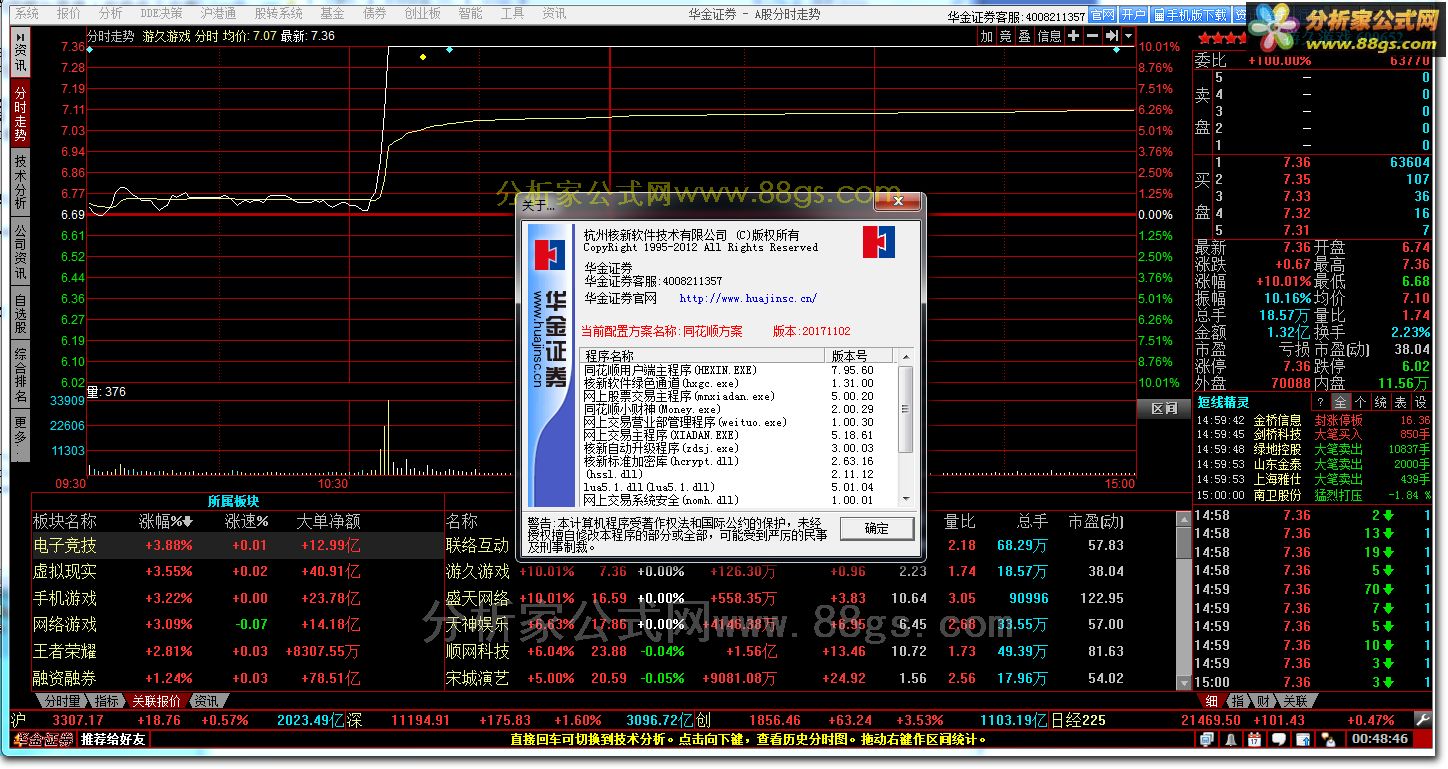Image resolution: width=1448 pixels, height=769 pixels.
Task: Toggle the 叠 overlay button above the chart
Action: [x=1025, y=36]
